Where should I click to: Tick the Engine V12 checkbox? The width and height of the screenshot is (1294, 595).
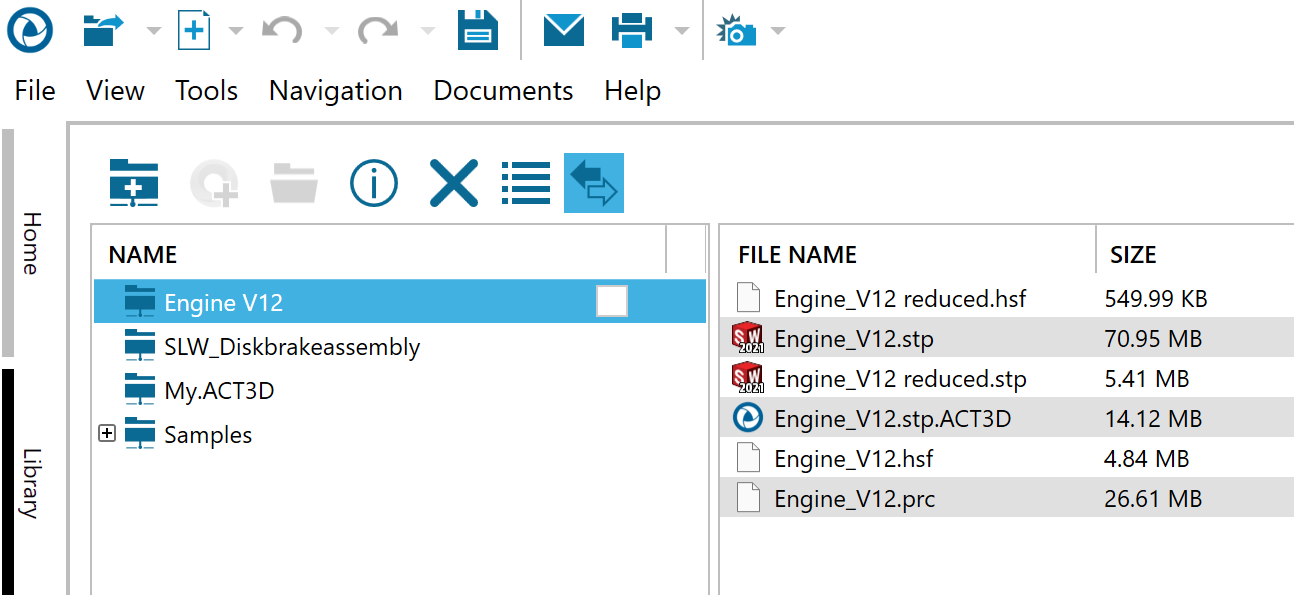(611, 301)
